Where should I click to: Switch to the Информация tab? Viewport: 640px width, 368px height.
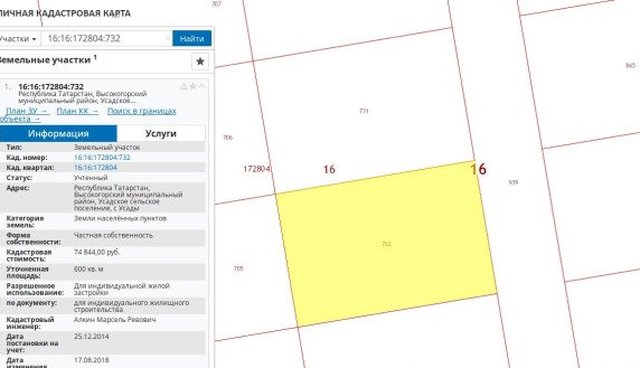point(58,133)
